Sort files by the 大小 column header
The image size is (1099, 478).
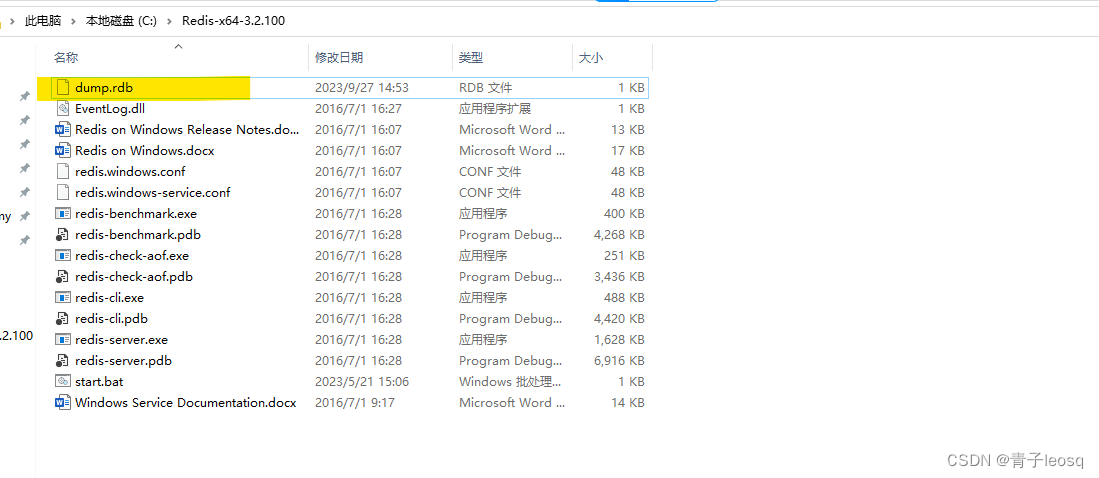[x=591, y=58]
